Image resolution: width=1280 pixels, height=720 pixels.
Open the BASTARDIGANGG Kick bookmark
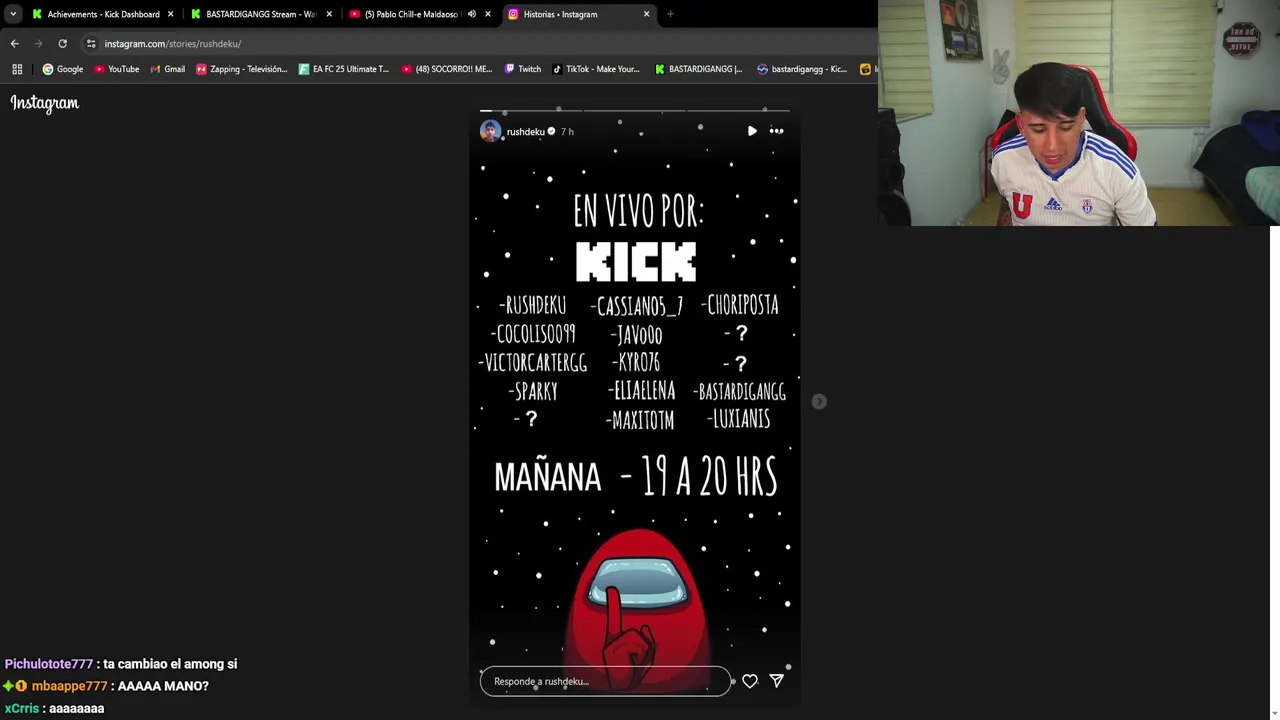[698, 69]
